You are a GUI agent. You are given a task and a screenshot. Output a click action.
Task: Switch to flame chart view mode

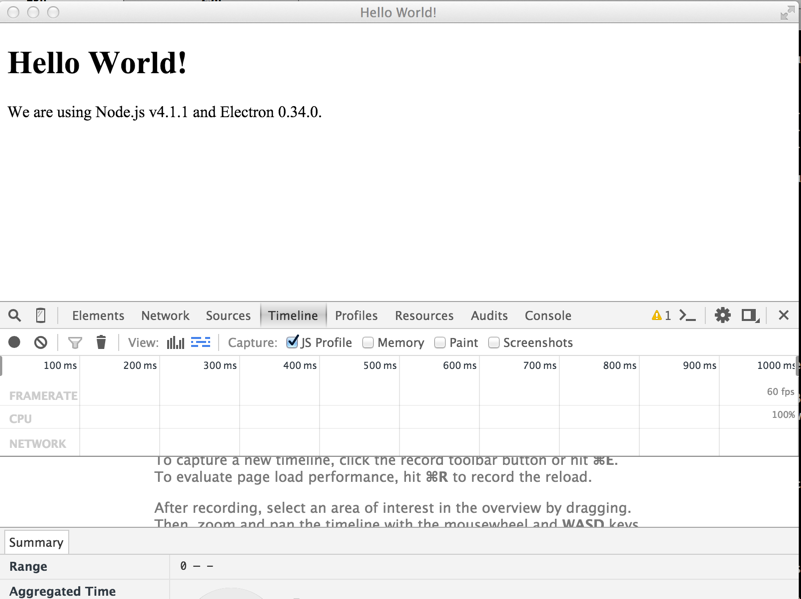[x=200, y=342]
